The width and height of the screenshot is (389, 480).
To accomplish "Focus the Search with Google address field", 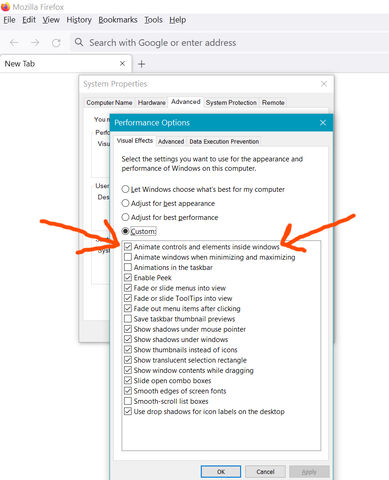I will 230,43.
